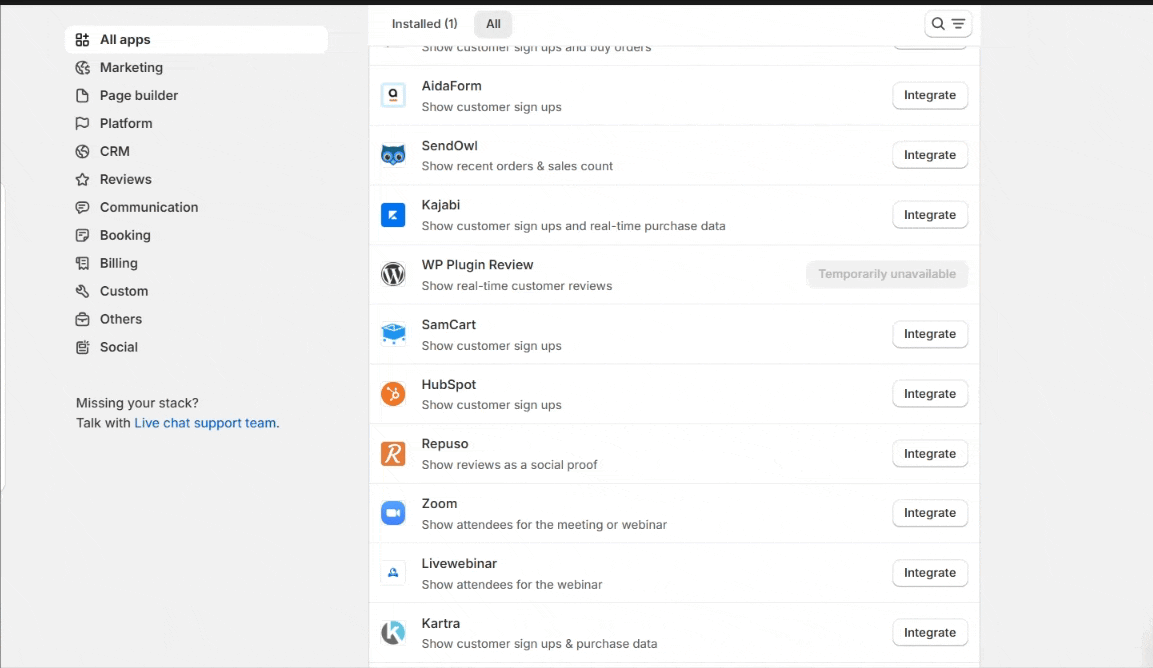Viewport: 1153px width, 668px height.
Task: Open search and filter control
Action: coord(948,24)
